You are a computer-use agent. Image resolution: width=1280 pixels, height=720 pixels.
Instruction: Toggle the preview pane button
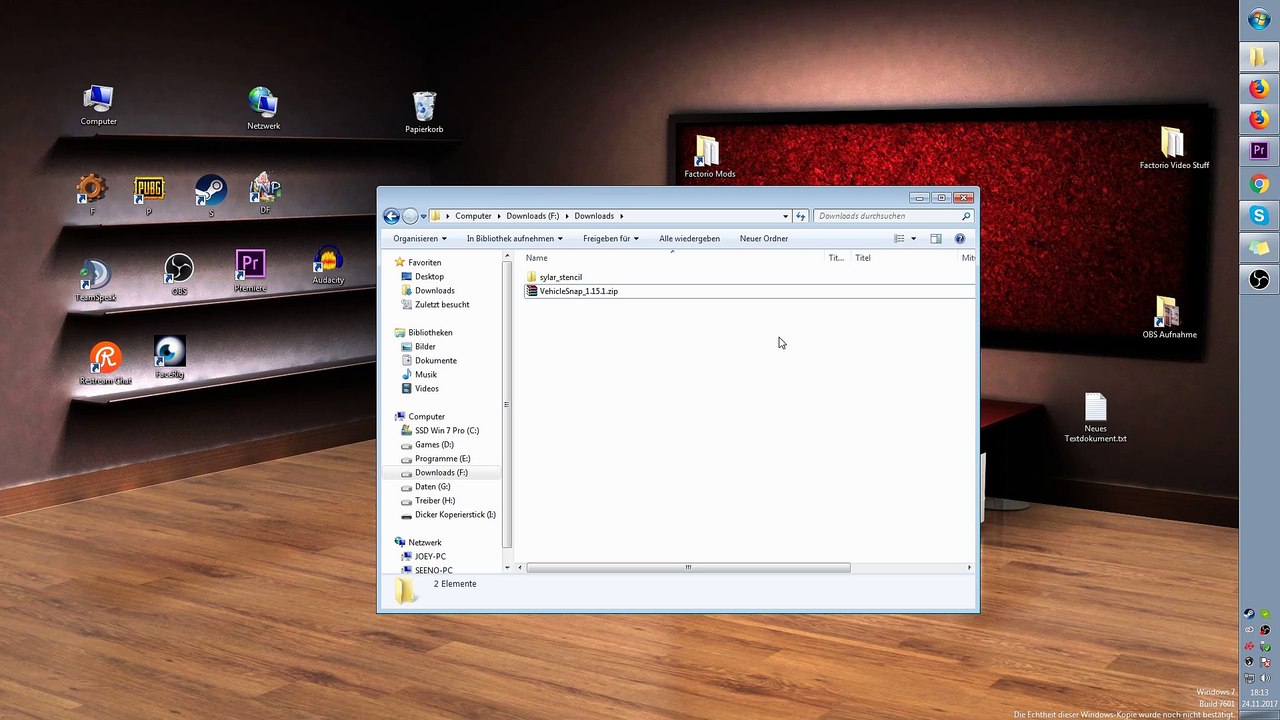[x=936, y=238]
